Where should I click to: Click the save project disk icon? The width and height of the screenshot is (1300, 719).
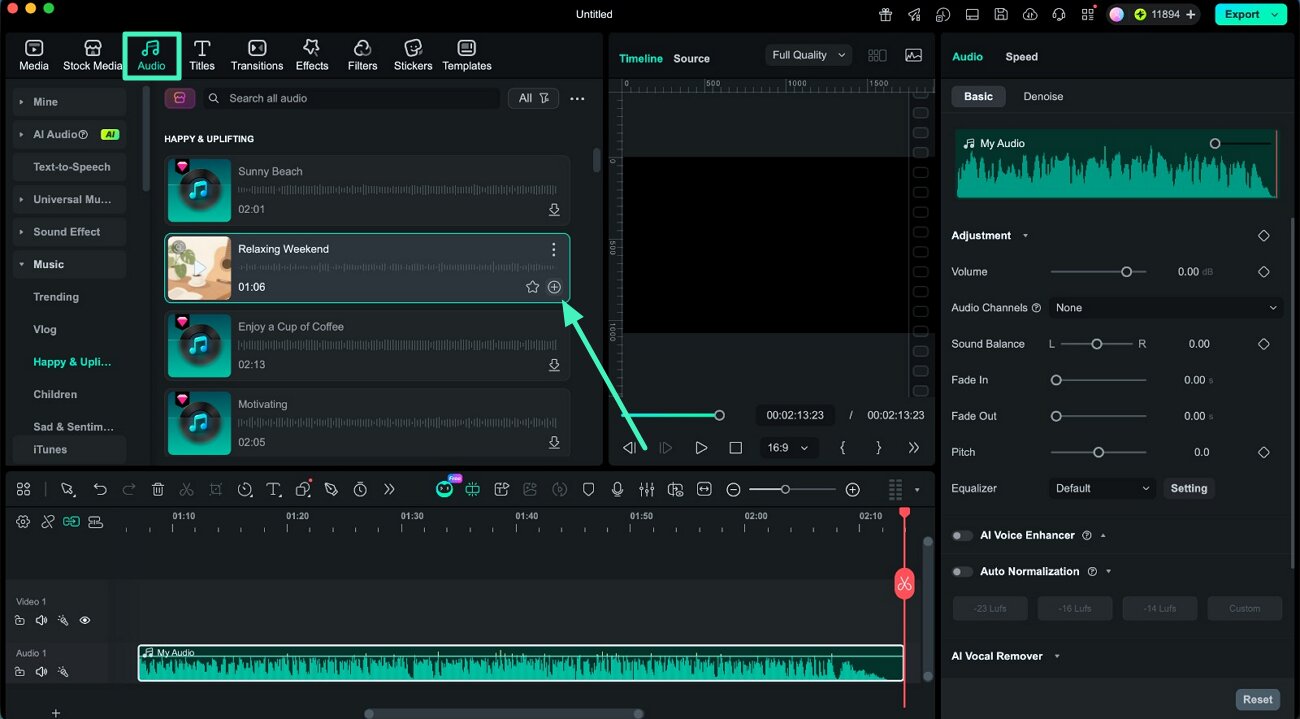click(x=1001, y=14)
